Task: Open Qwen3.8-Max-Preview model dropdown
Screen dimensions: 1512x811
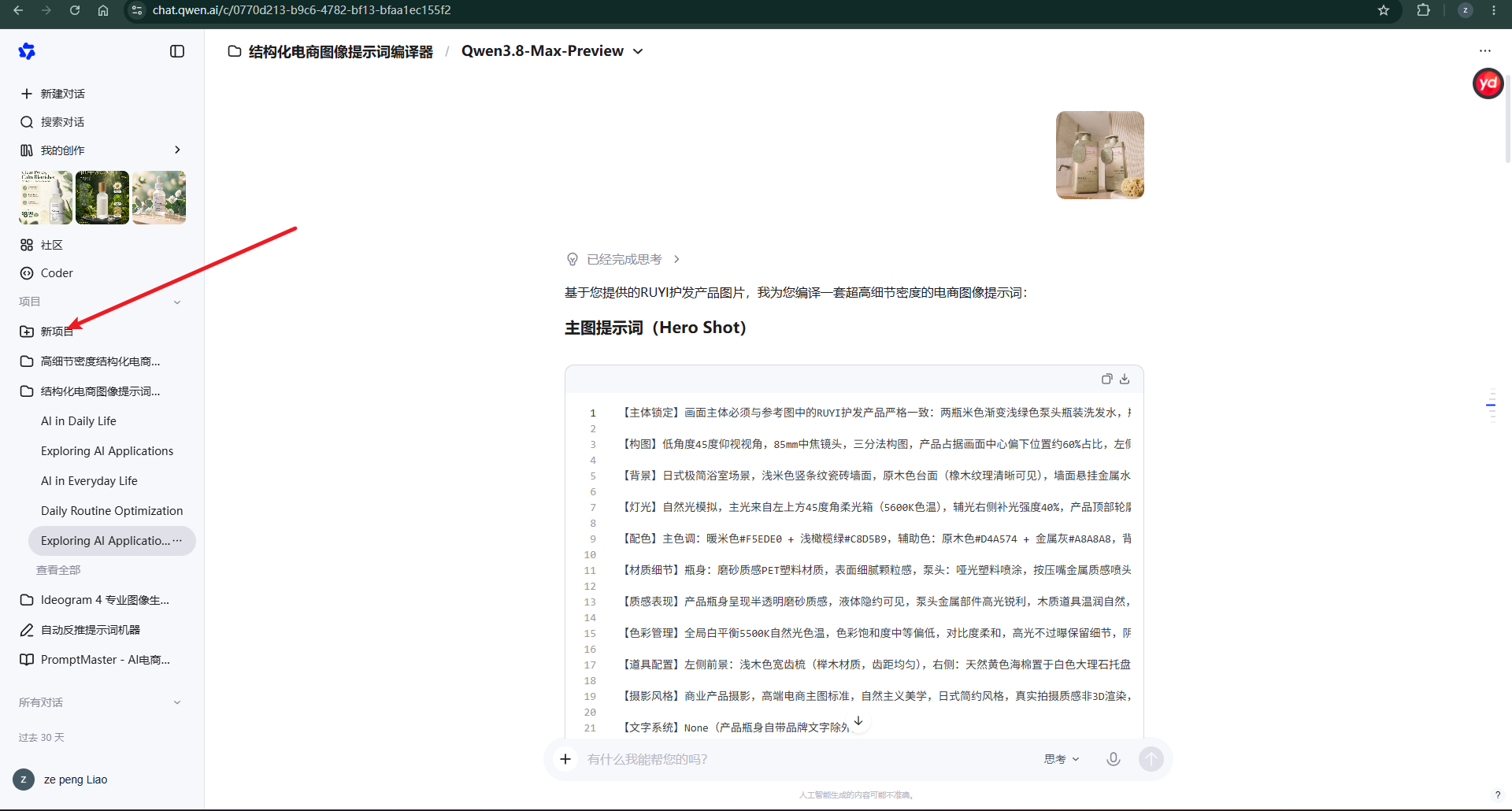Action: pos(552,51)
